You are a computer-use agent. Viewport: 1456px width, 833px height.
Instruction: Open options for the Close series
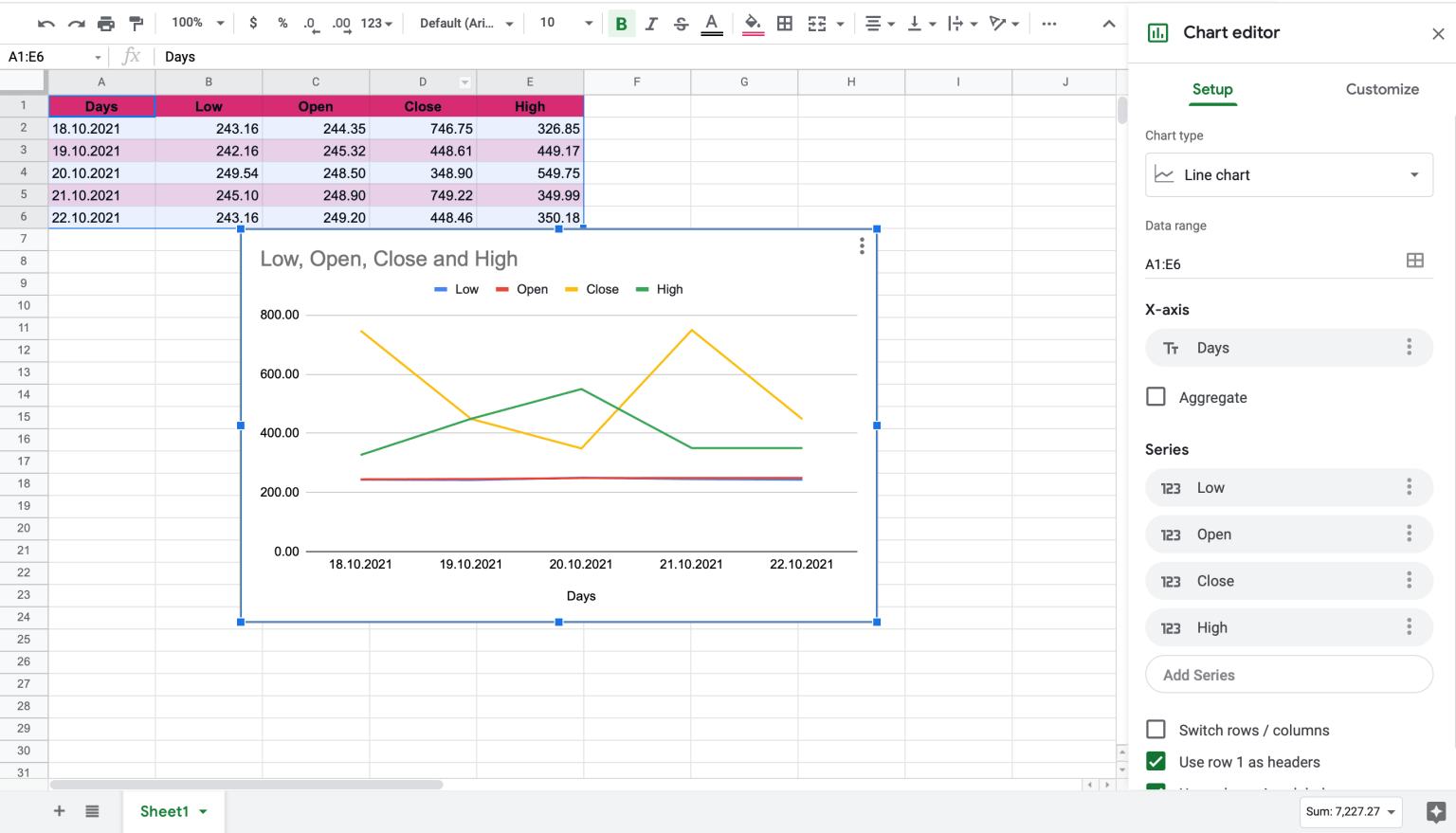pos(1410,580)
